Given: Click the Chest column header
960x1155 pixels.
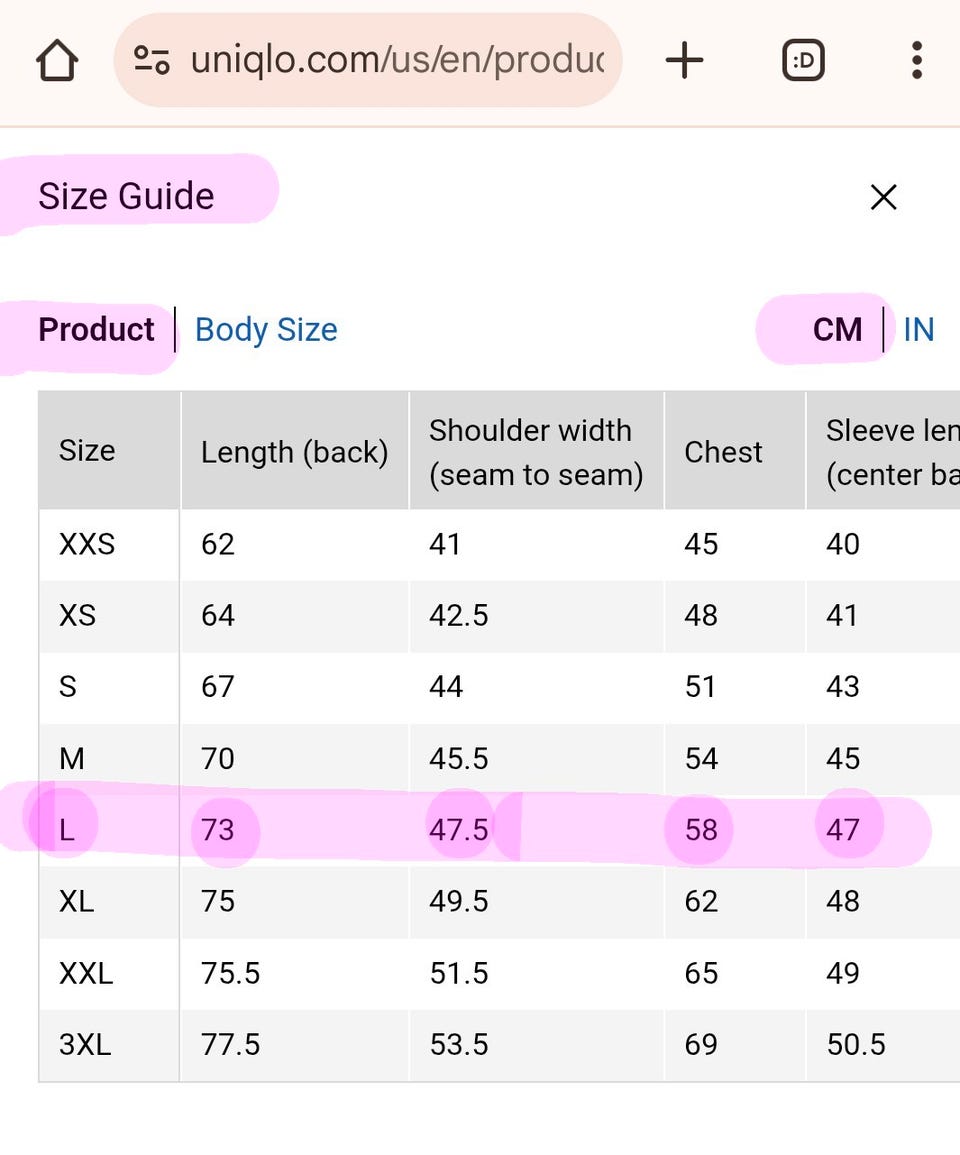Looking at the screenshot, I should (x=723, y=452).
